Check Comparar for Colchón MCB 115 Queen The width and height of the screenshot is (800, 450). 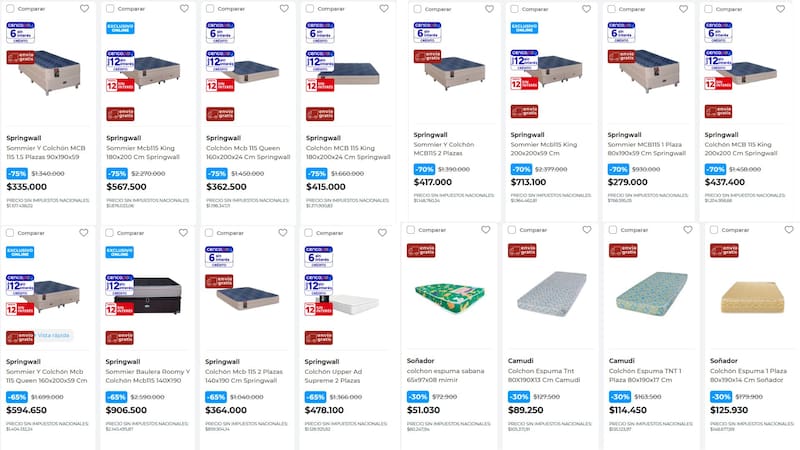point(213,8)
